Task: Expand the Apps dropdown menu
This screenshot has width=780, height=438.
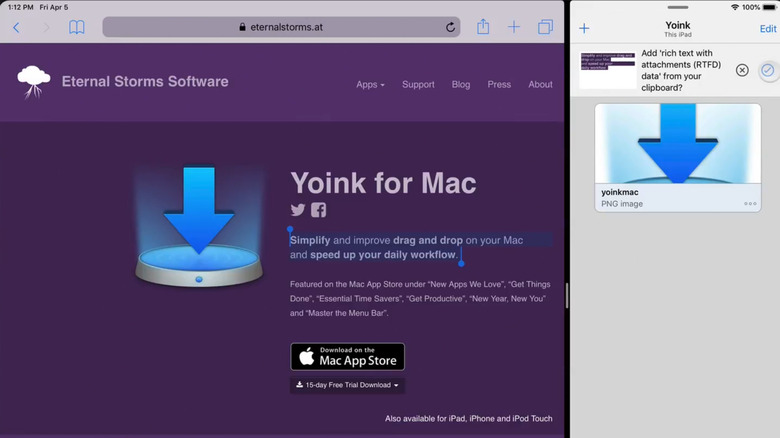Action: point(370,85)
